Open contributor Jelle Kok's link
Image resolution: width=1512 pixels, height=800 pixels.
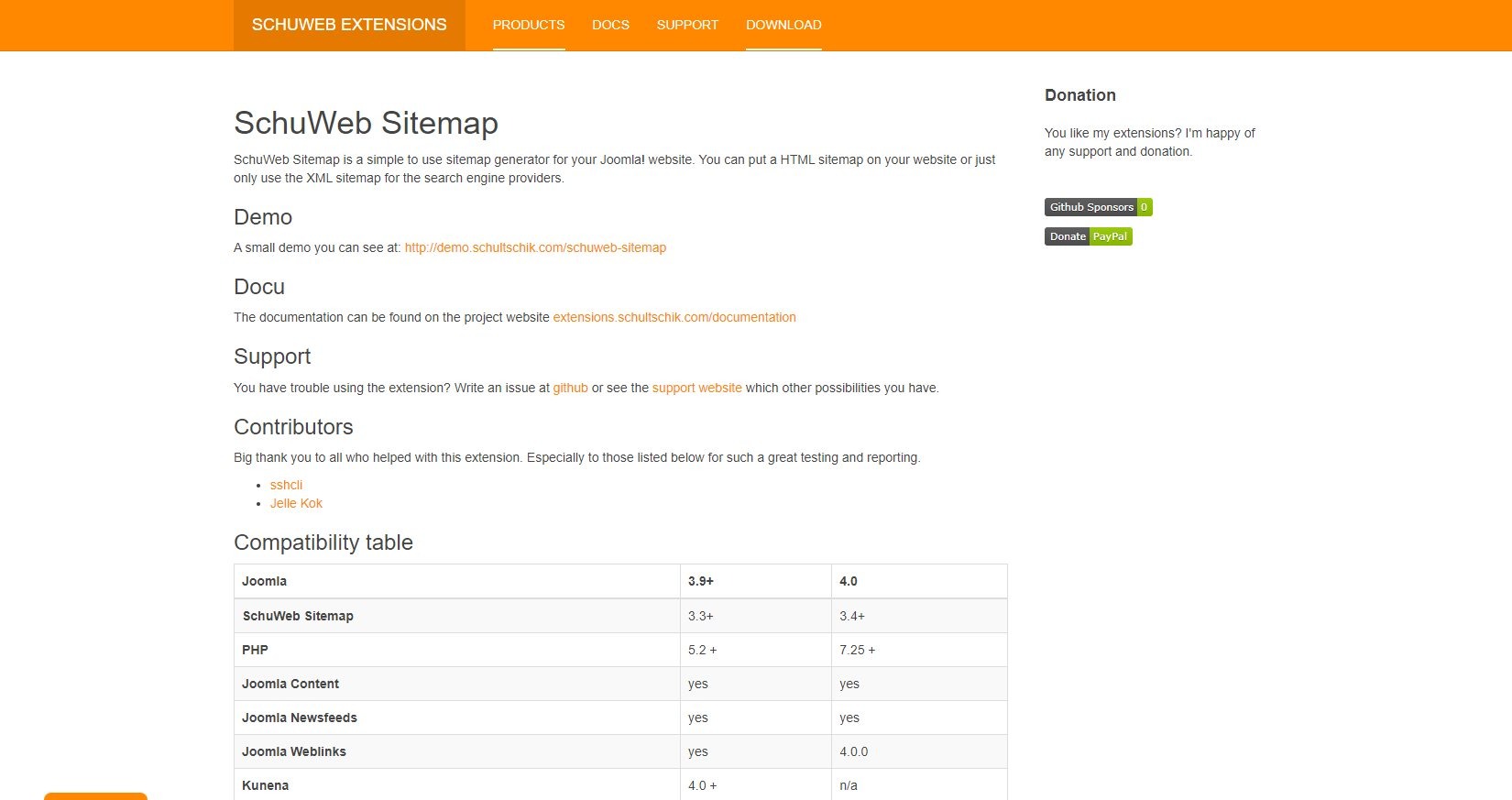click(296, 503)
